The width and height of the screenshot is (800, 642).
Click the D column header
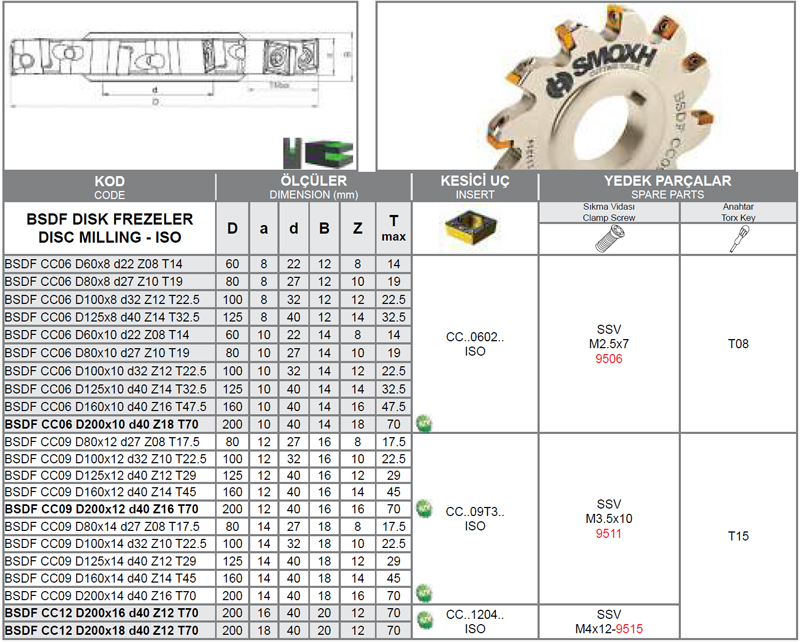(x=232, y=228)
